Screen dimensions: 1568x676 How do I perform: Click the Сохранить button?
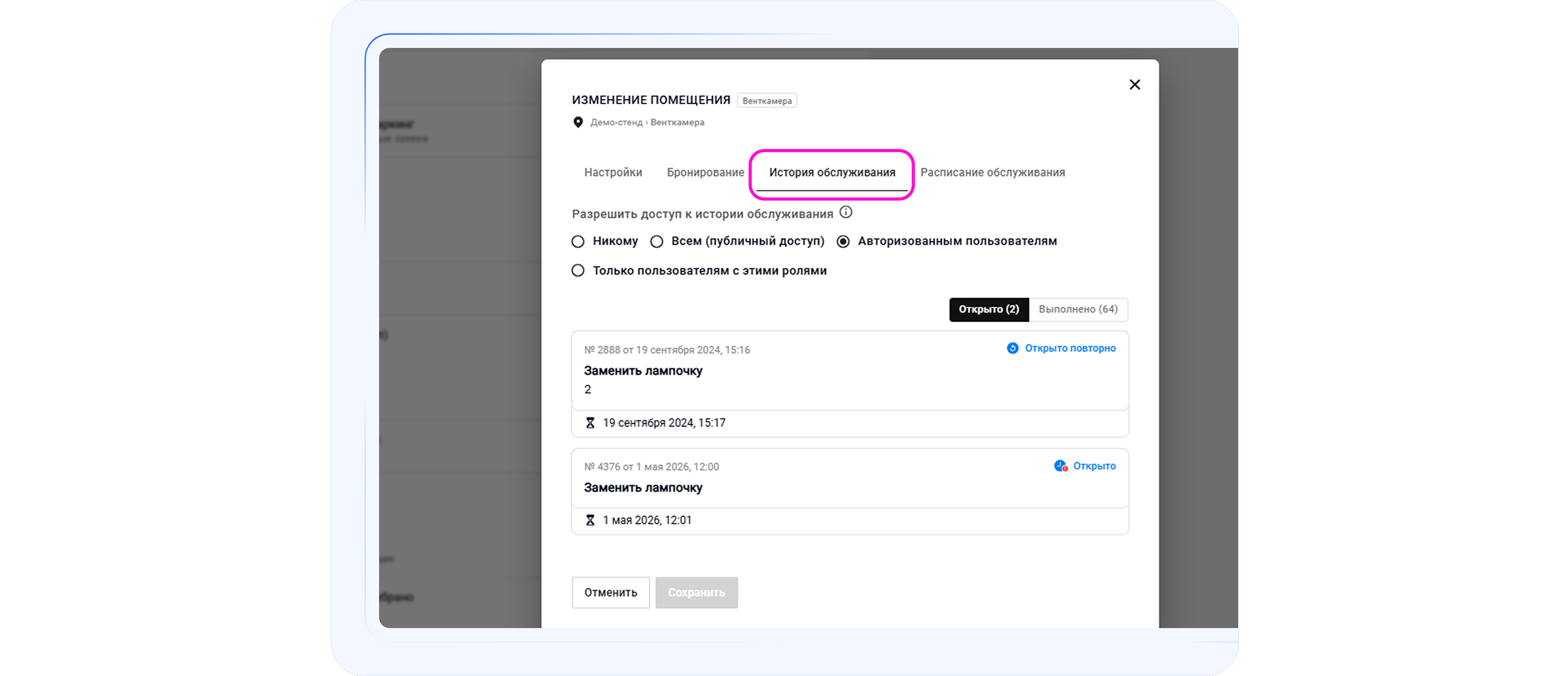(x=696, y=592)
